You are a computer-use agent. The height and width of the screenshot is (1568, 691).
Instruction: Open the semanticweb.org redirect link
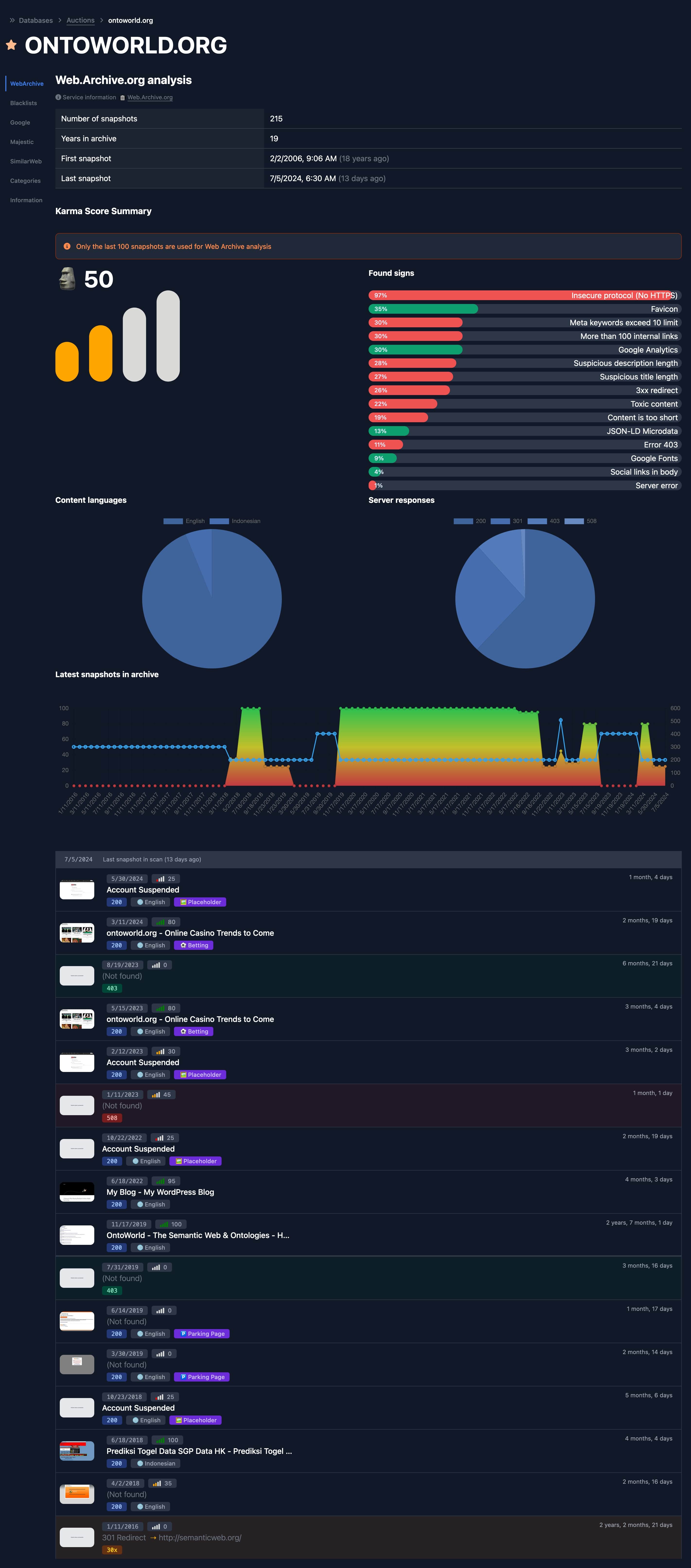click(x=200, y=1538)
